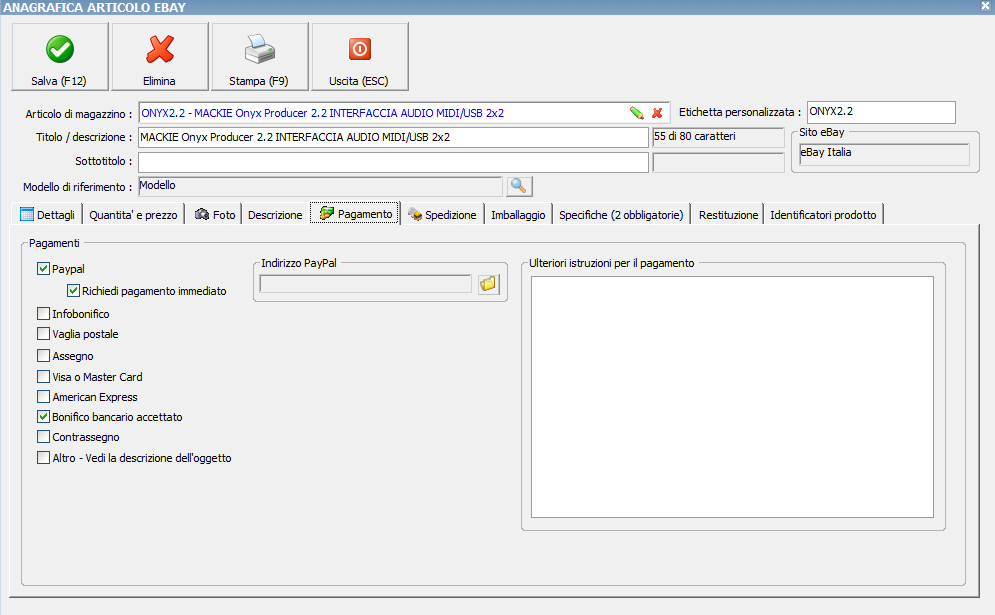Click the magnifier search Modello icon
Viewport: 995px width, 615px height.
coord(519,186)
